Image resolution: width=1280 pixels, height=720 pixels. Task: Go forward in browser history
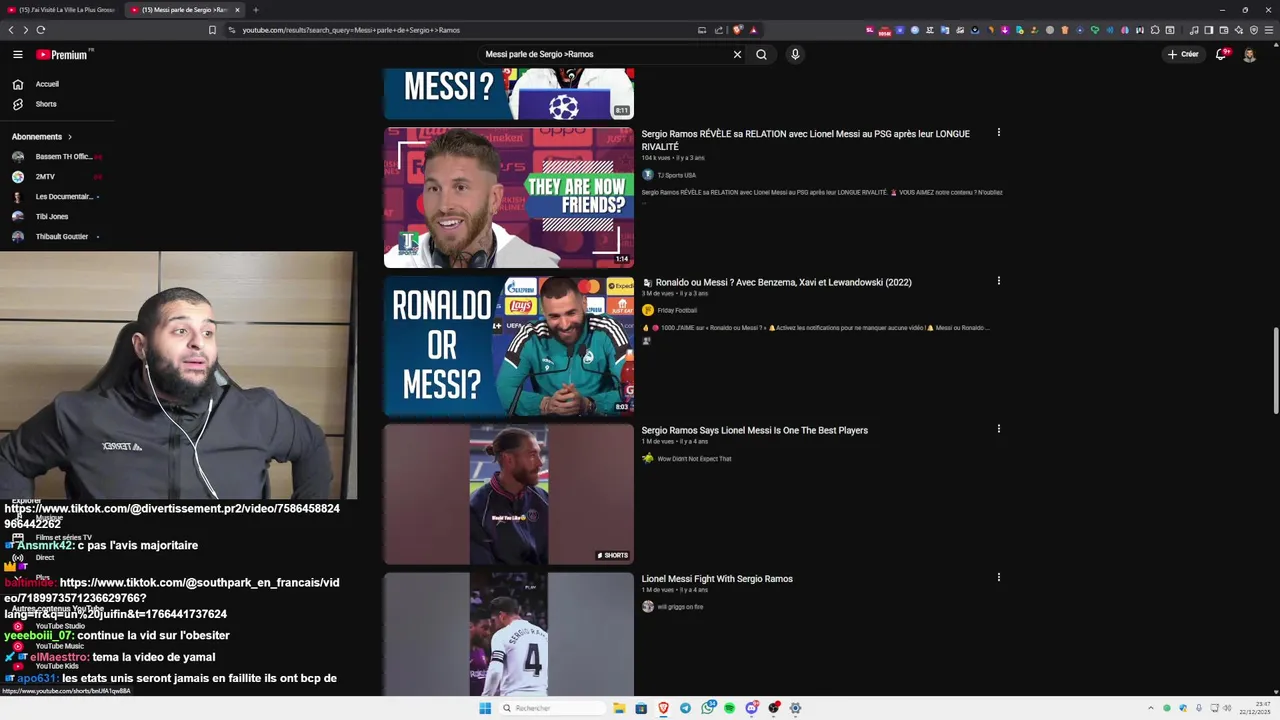(x=26, y=30)
